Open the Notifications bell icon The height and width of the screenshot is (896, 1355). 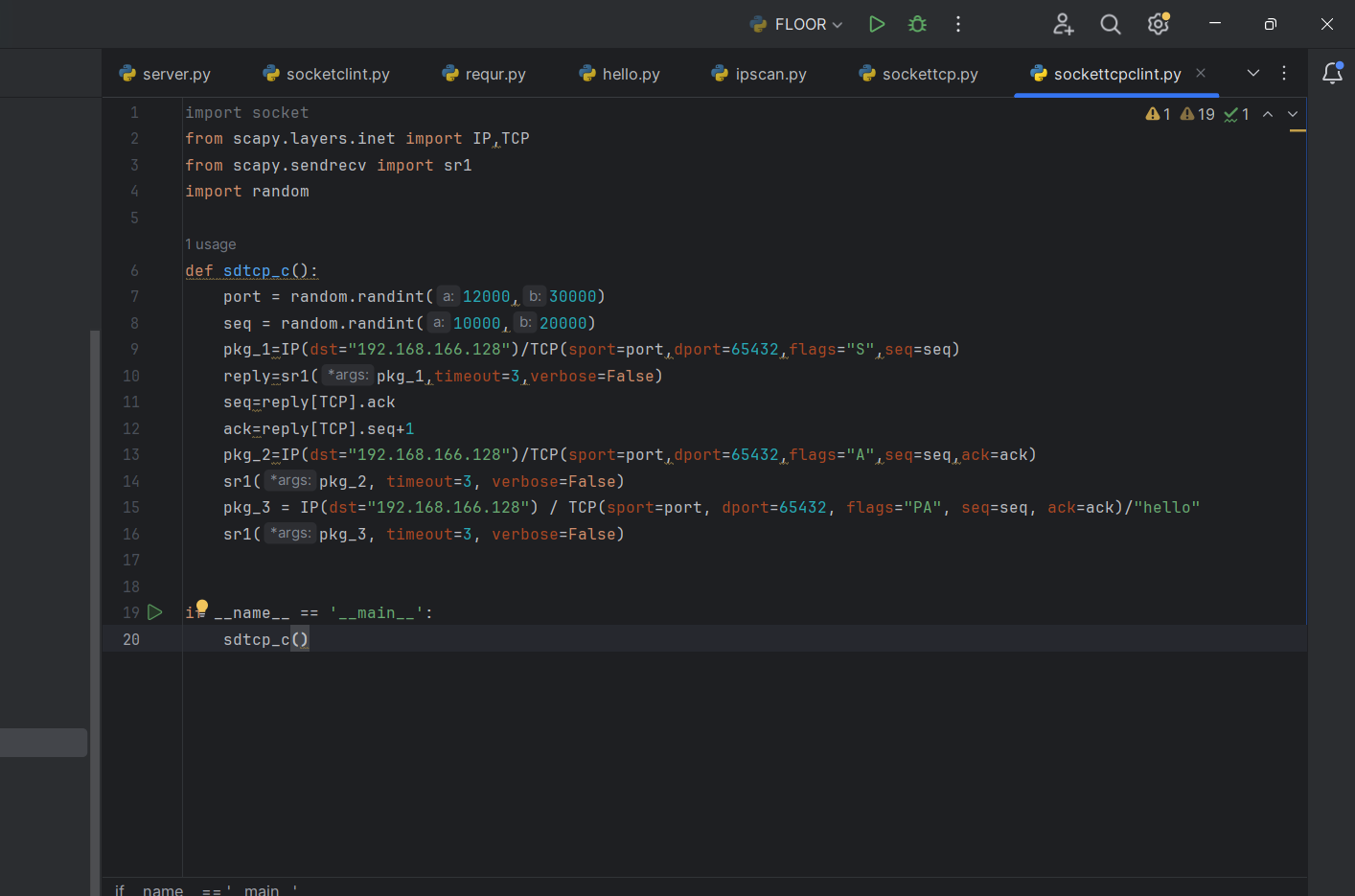tap(1332, 73)
